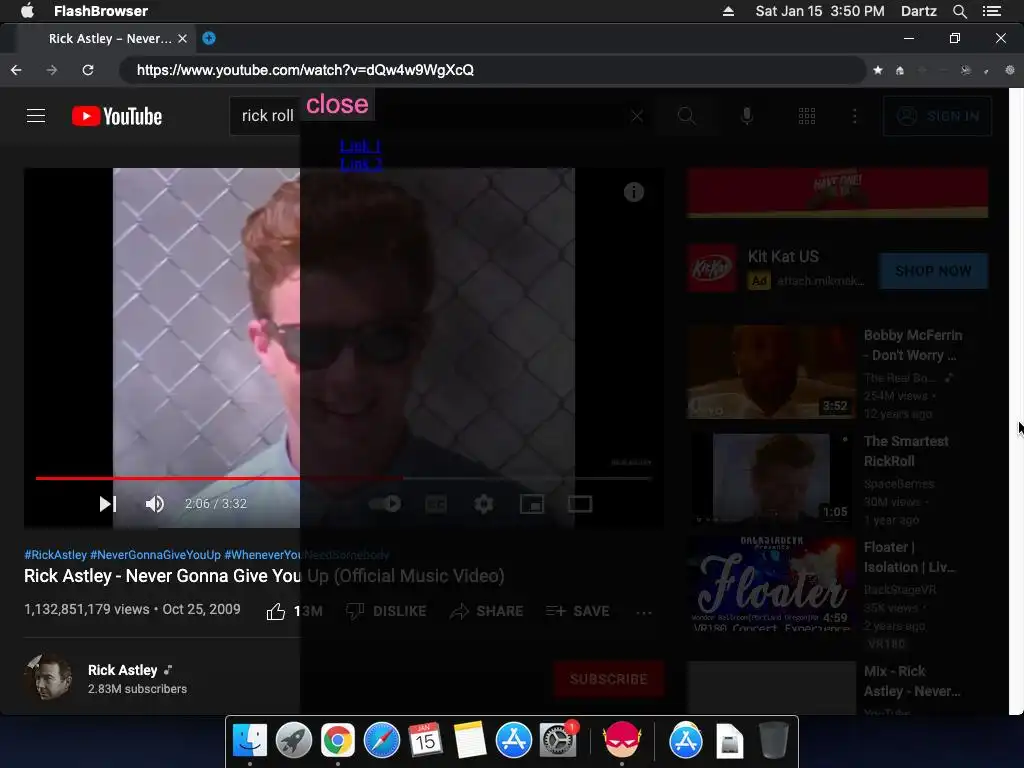Reload the page with the refresh icon
The height and width of the screenshot is (768, 1024).
tap(88, 70)
